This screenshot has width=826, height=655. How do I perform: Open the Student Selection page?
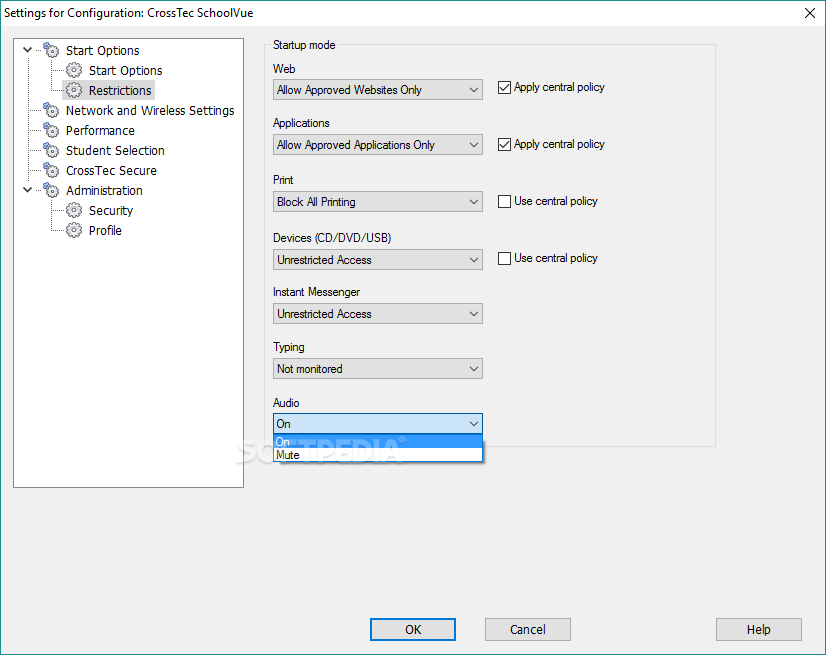pyautogui.click(x=115, y=151)
